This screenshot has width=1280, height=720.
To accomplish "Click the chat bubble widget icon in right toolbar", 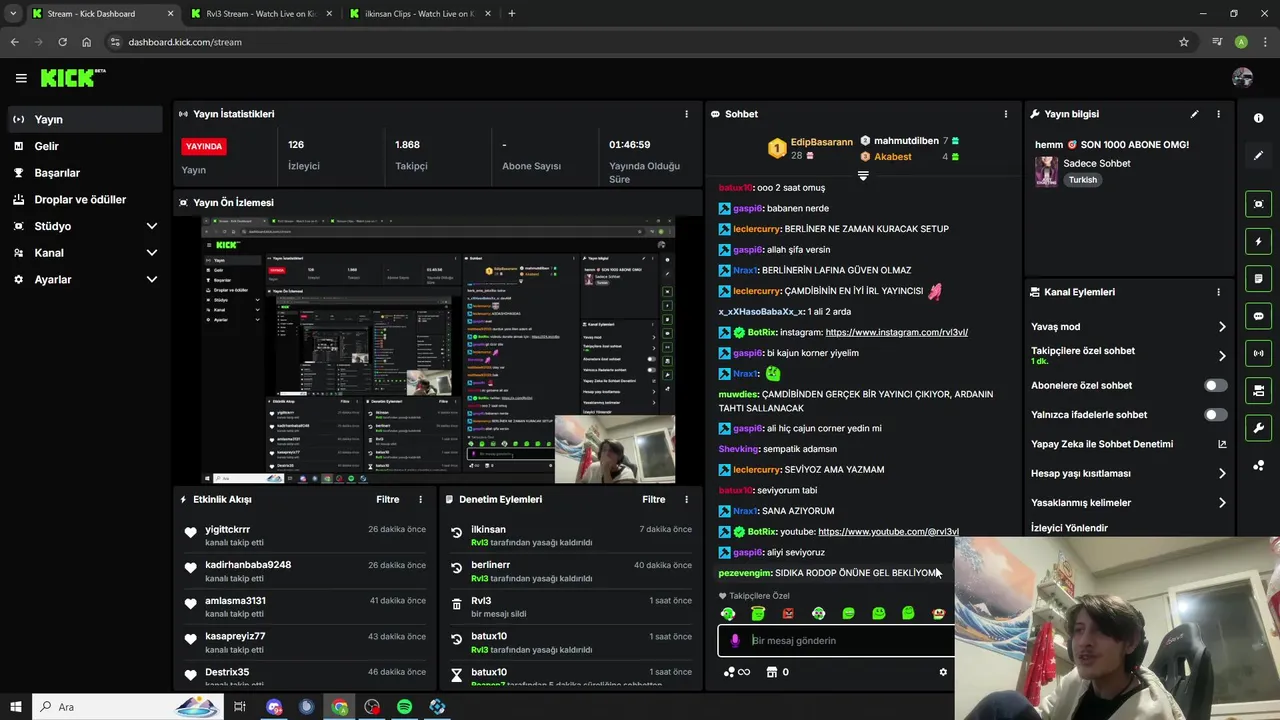I will [x=1258, y=316].
